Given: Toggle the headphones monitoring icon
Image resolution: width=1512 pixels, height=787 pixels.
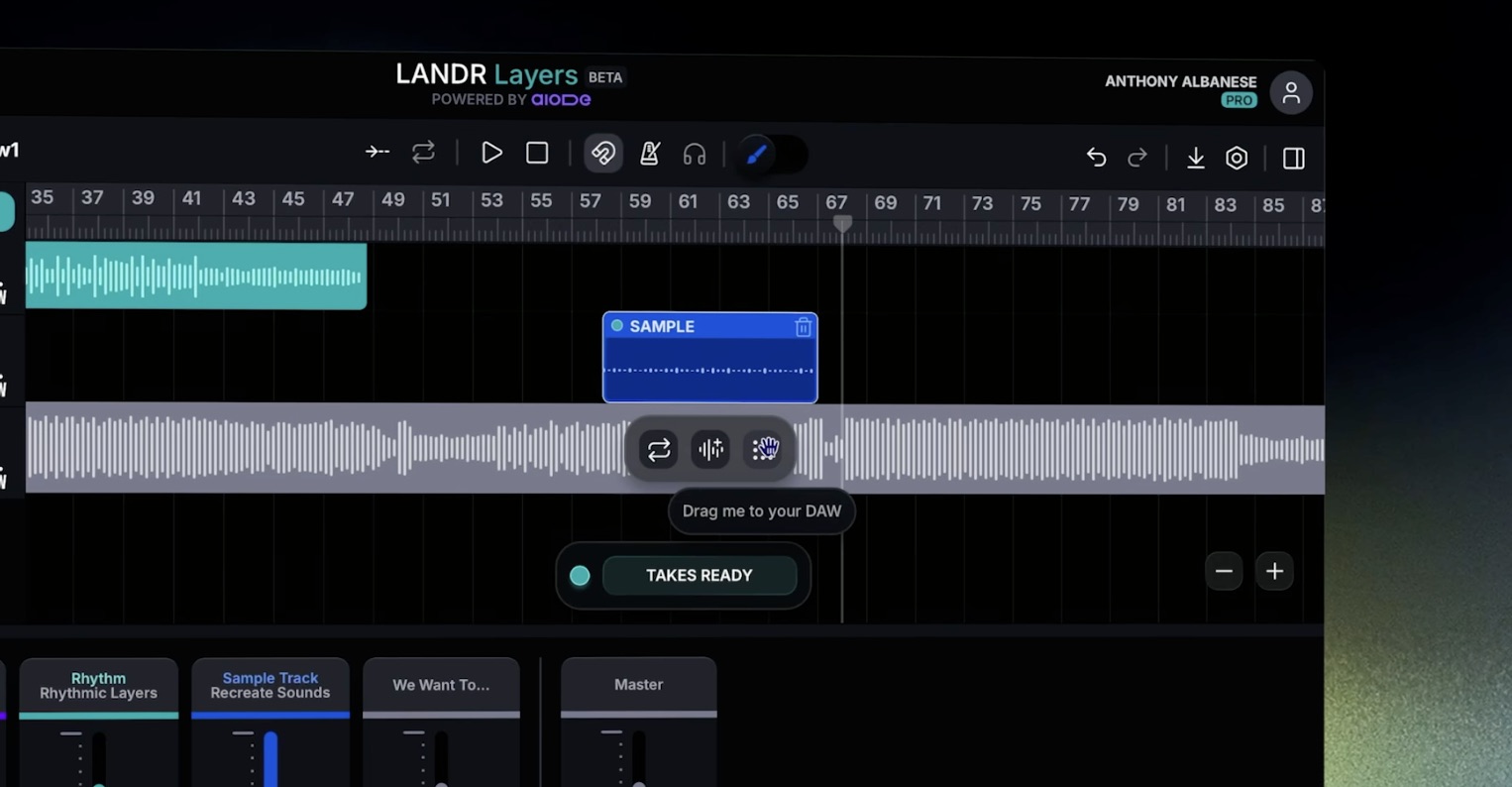Looking at the screenshot, I should point(695,155).
